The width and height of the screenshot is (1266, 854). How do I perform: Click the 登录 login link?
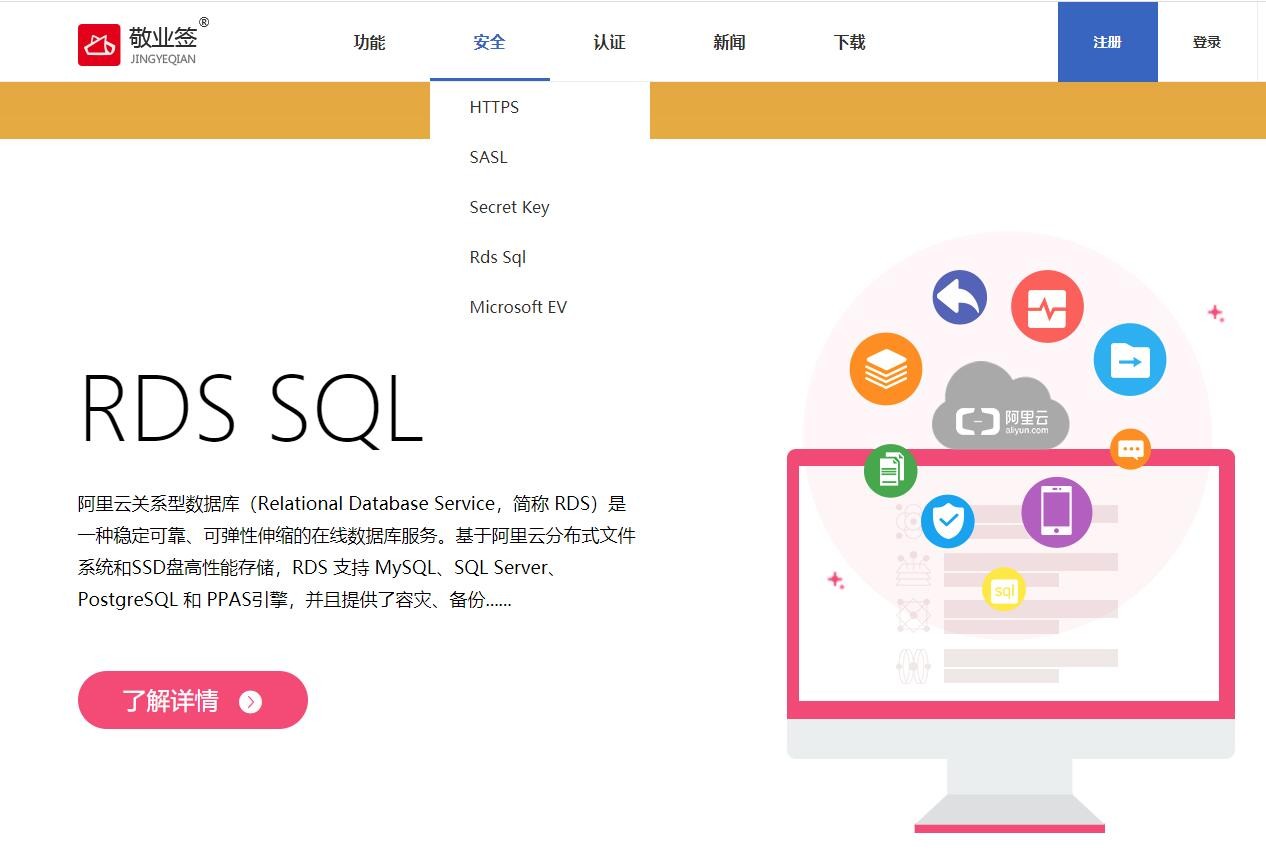pyautogui.click(x=1207, y=42)
